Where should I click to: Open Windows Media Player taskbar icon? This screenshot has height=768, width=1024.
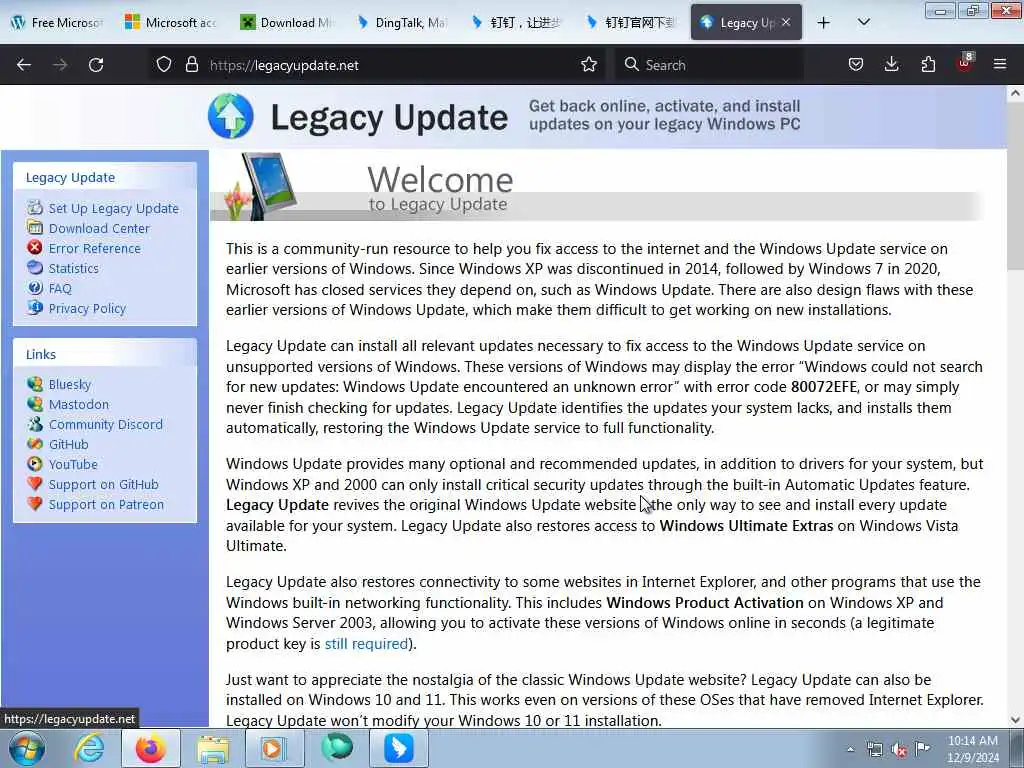274,748
